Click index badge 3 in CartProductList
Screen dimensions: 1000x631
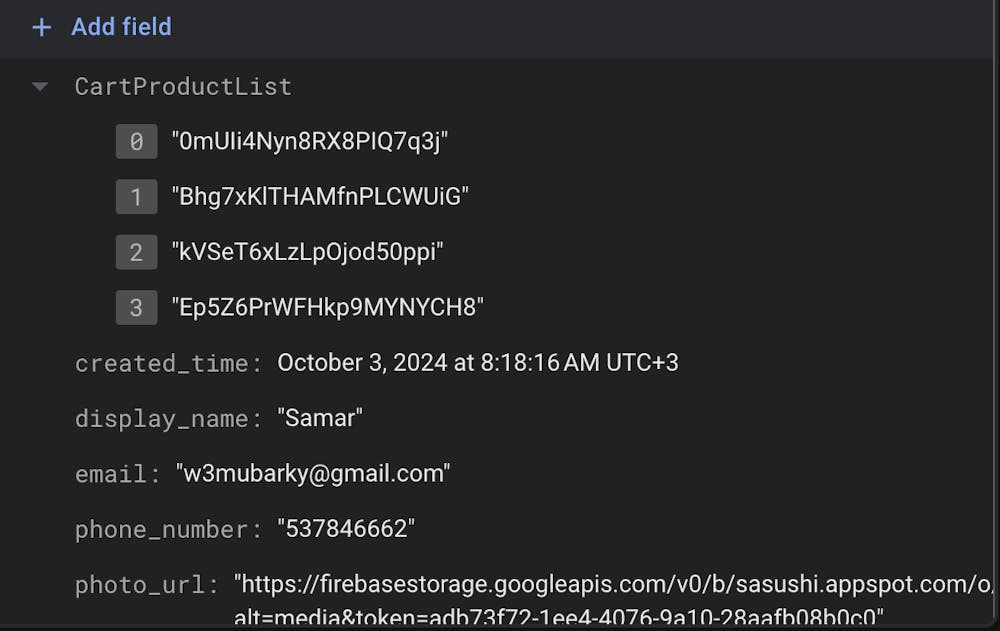pos(136,307)
